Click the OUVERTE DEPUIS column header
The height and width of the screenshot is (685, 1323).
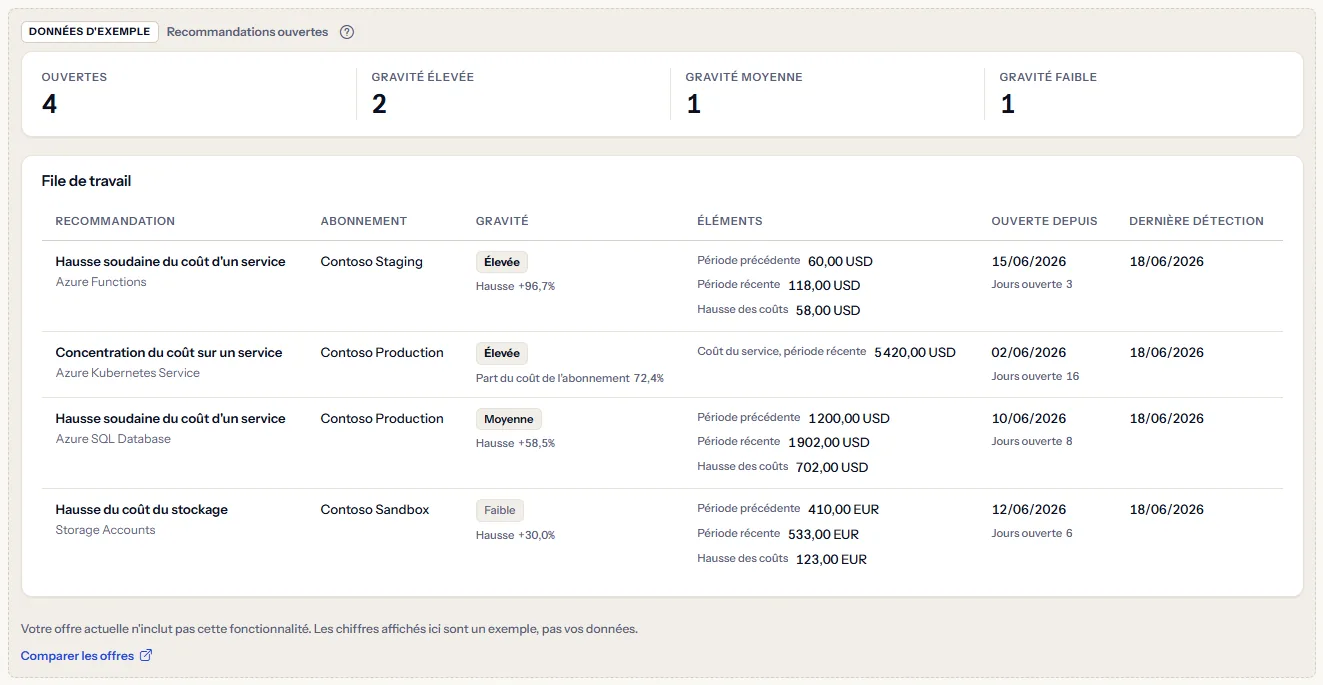click(x=1044, y=221)
